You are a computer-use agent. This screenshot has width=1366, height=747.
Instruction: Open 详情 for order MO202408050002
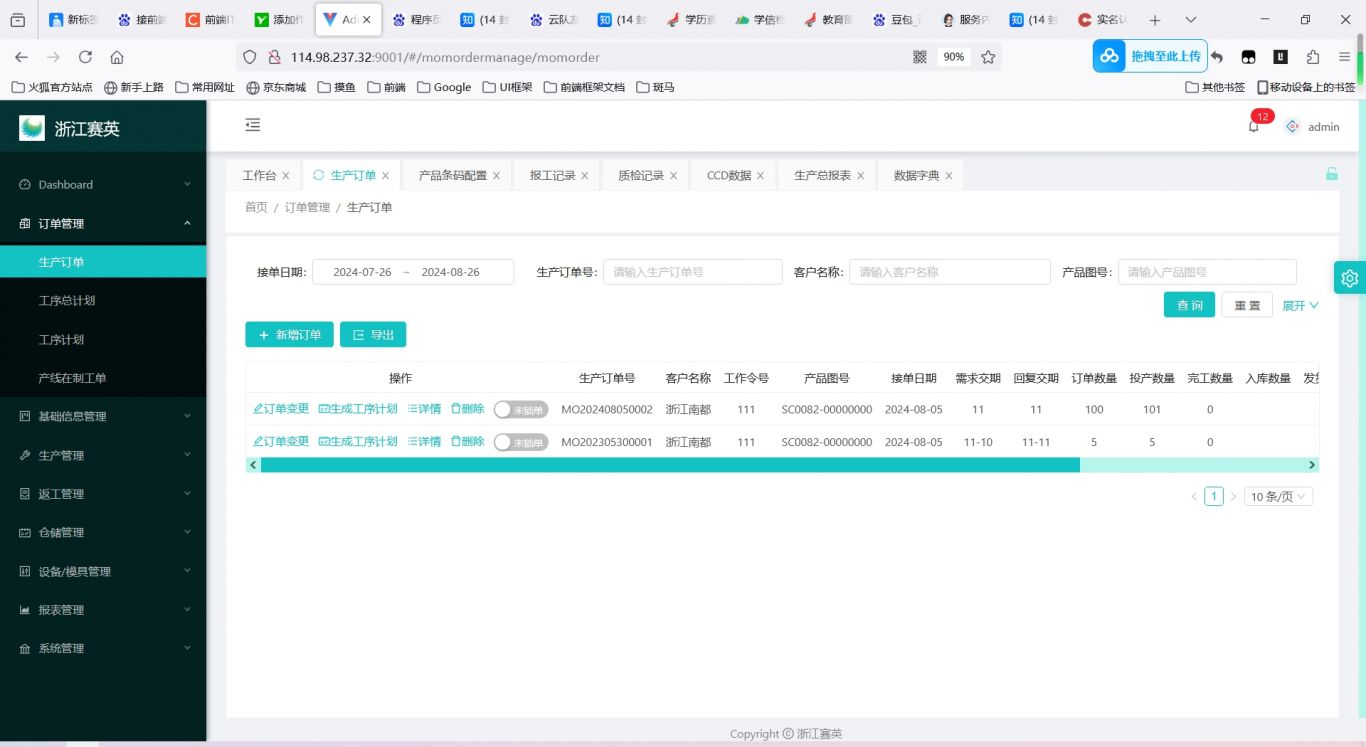[x=424, y=409]
